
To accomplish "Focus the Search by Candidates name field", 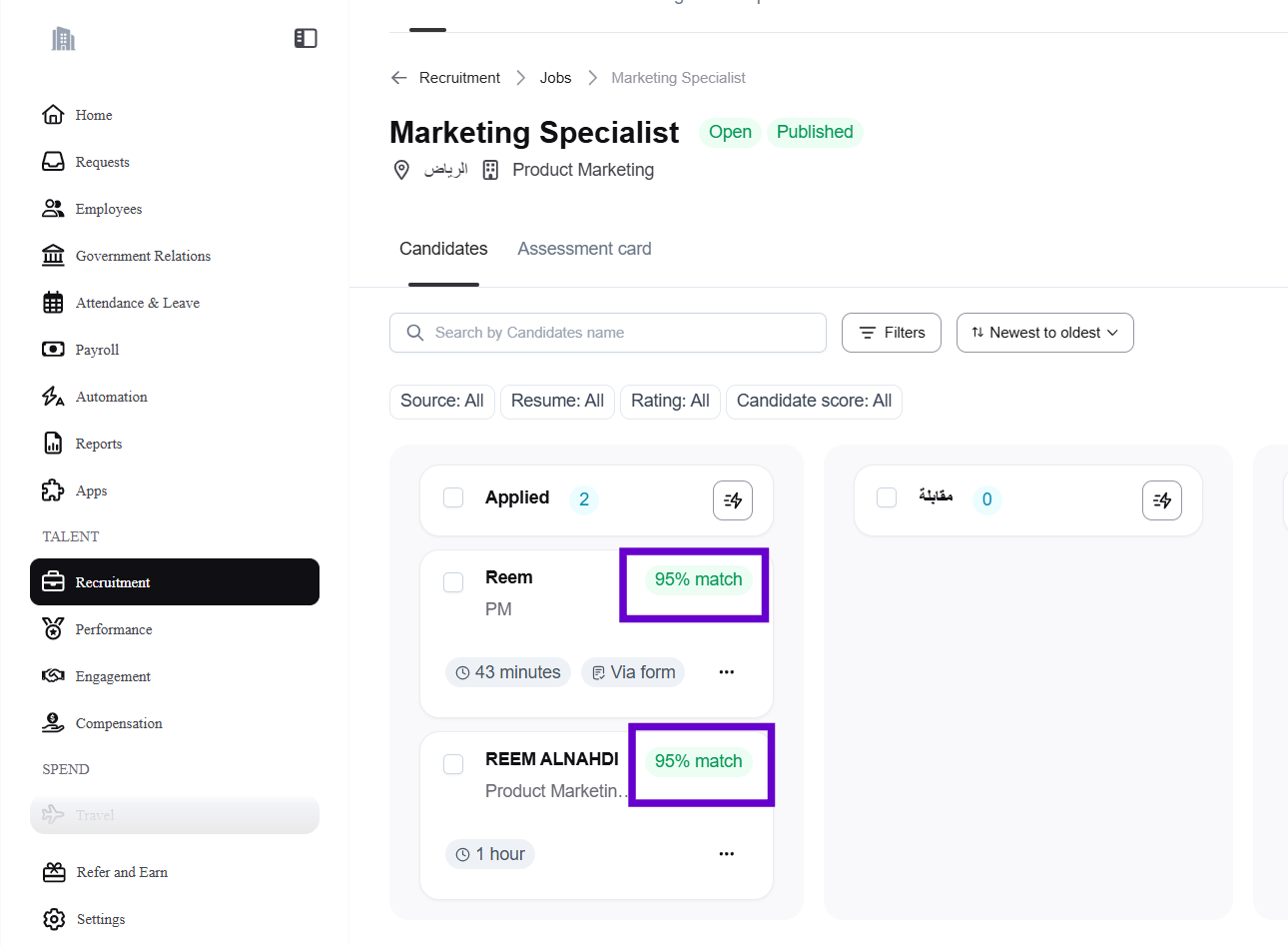I will point(619,333).
